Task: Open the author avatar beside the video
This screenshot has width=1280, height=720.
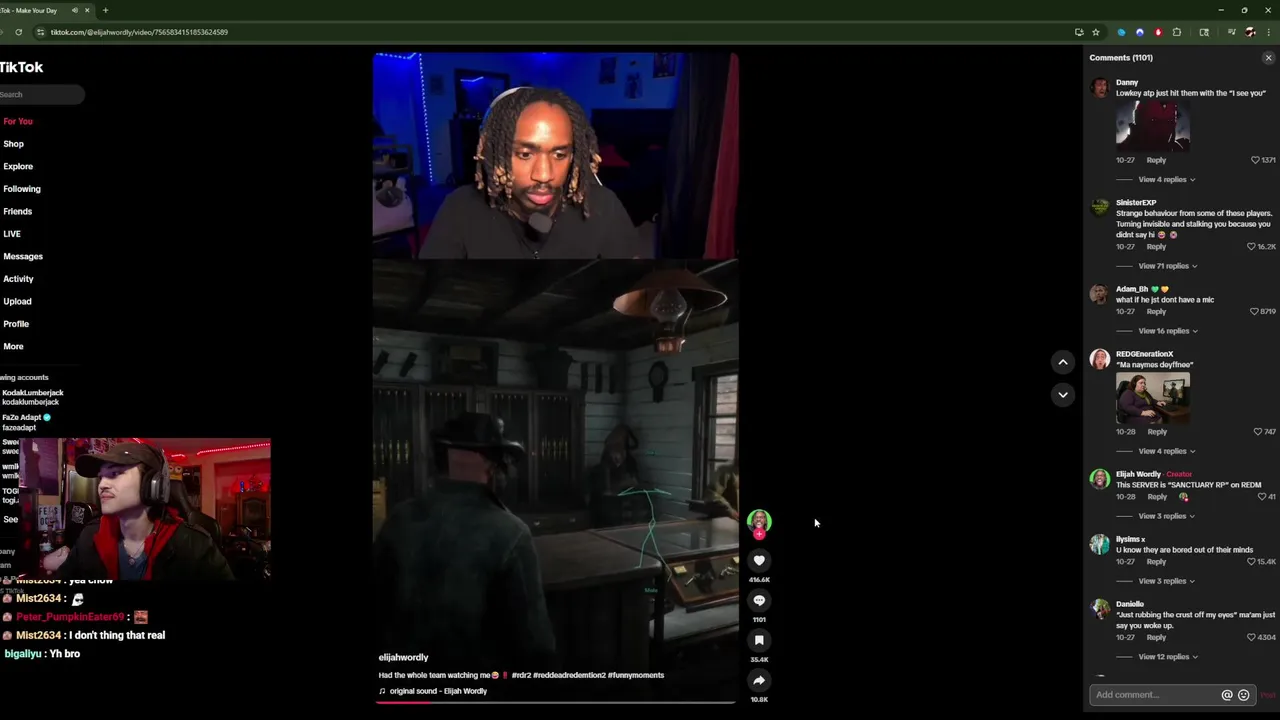Action: click(759, 520)
